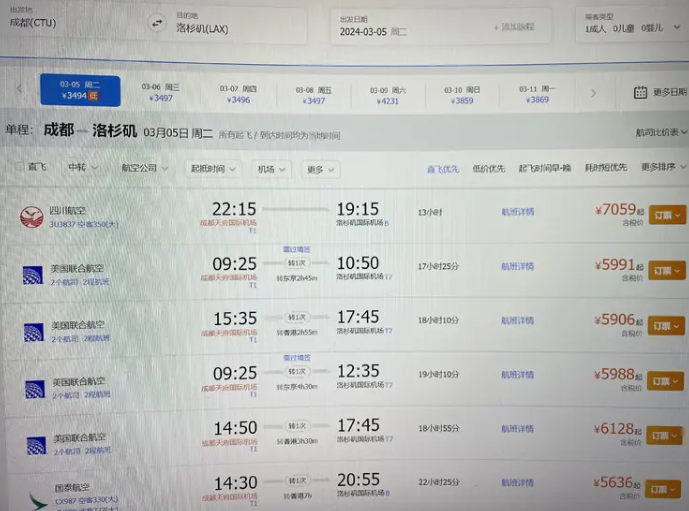
Task: Open 航班详情 for the 14:50 flight
Action: tap(517, 429)
